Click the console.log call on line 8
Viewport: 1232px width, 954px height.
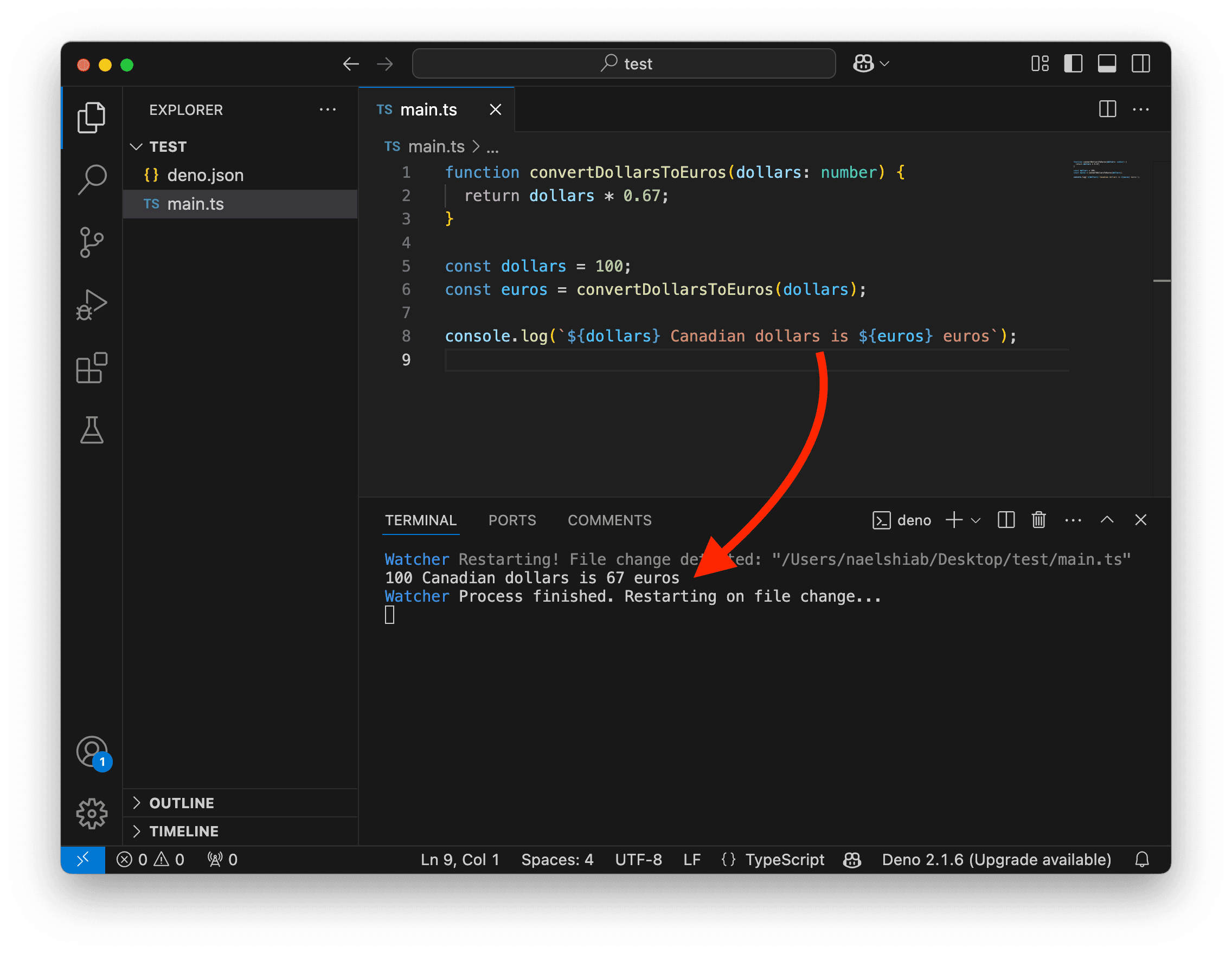496,336
